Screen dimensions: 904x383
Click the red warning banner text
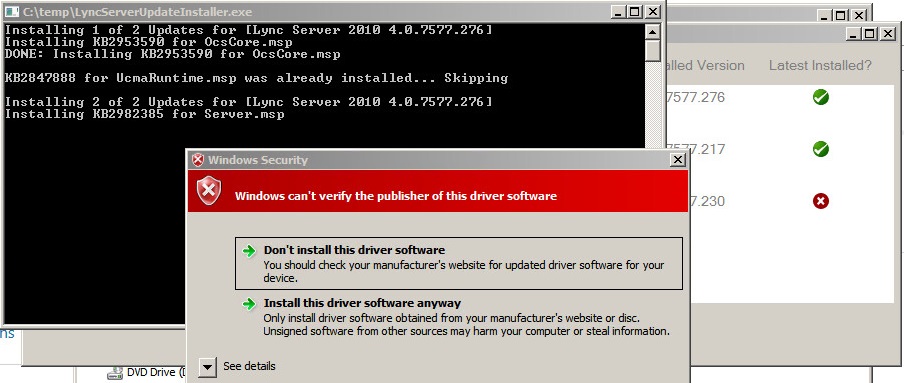click(x=396, y=196)
